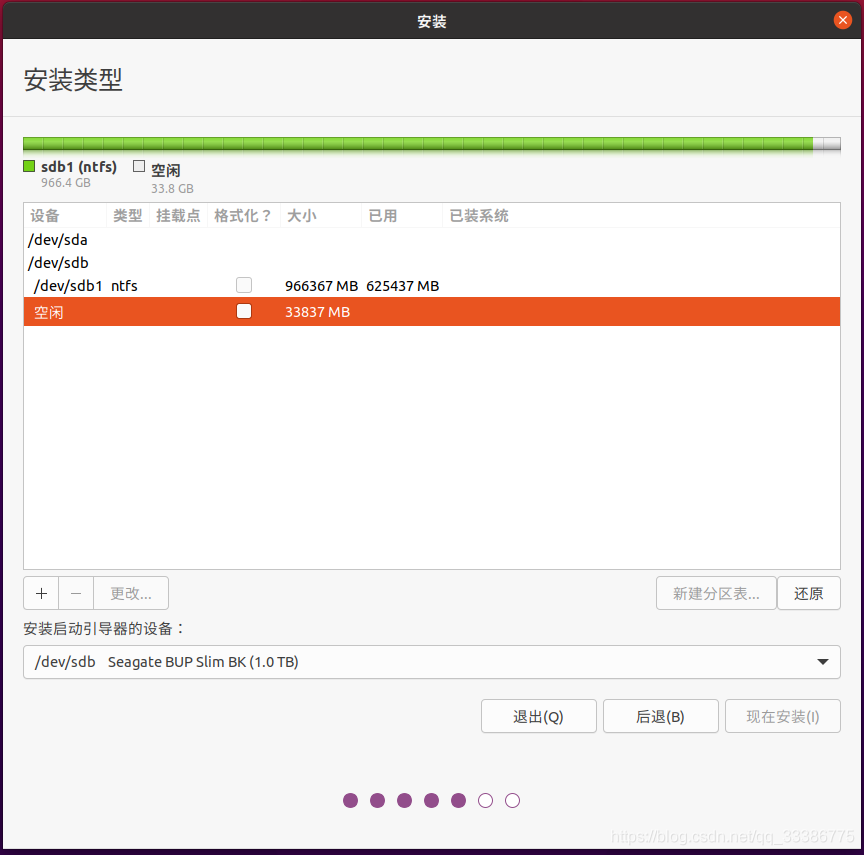Viewport: 864px width, 855px height.
Task: Select the /dev/sdb1 ntfs partition row
Action: 431,286
